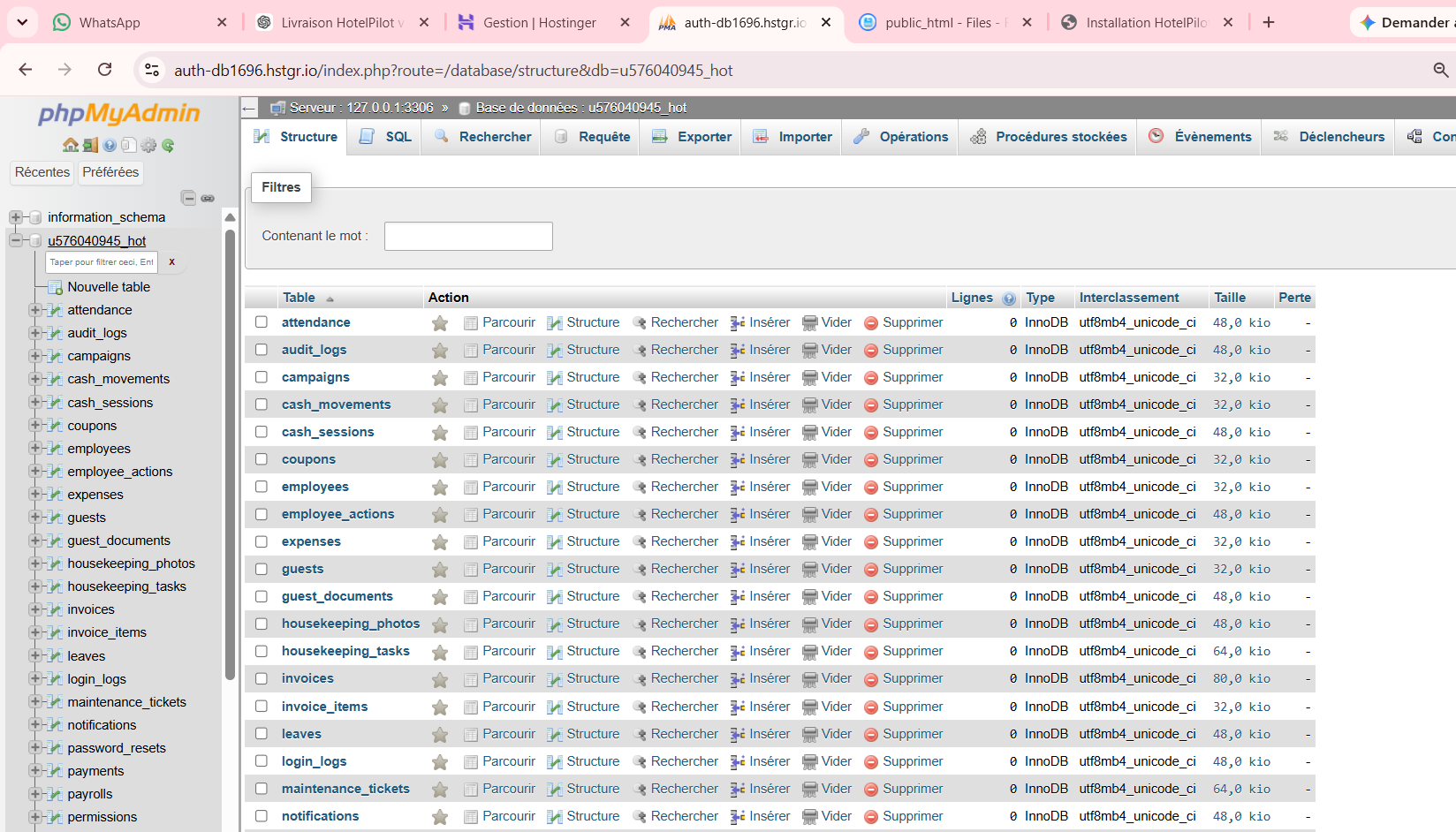Image resolution: width=1456 pixels, height=832 pixels.
Task: Switch to the SQL tab
Action: (385, 137)
